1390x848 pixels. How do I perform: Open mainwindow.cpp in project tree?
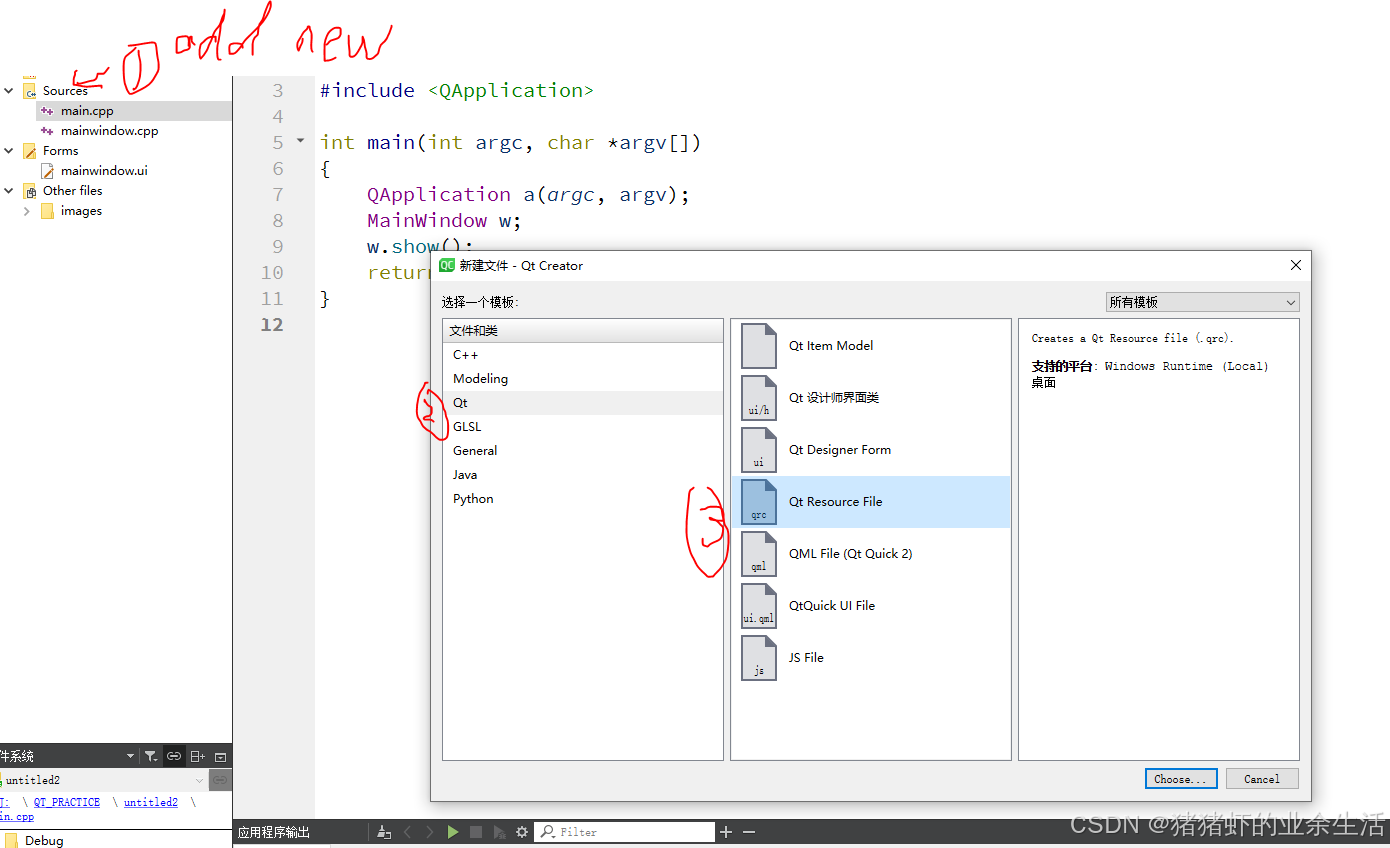(x=109, y=131)
